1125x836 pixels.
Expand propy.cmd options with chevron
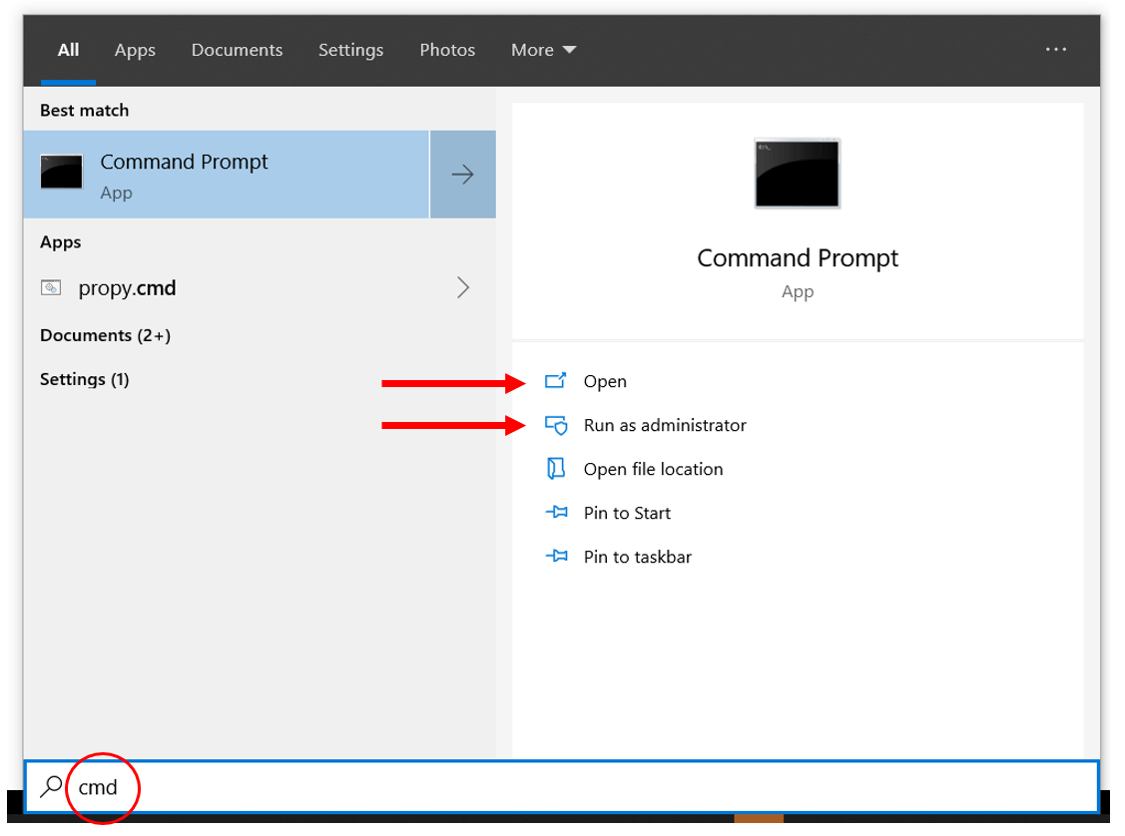click(463, 288)
